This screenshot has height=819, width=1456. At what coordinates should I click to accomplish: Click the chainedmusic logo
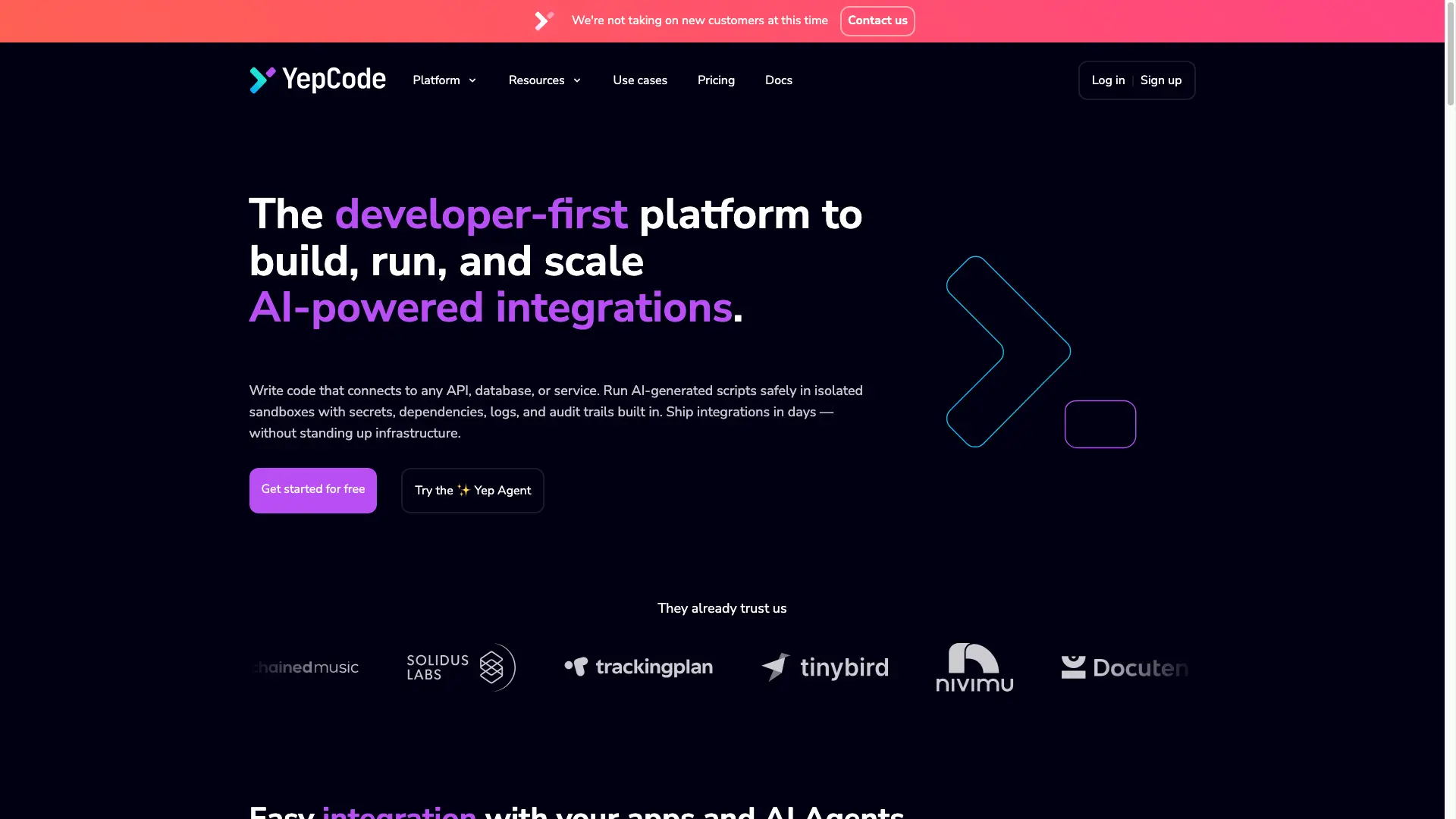305,667
